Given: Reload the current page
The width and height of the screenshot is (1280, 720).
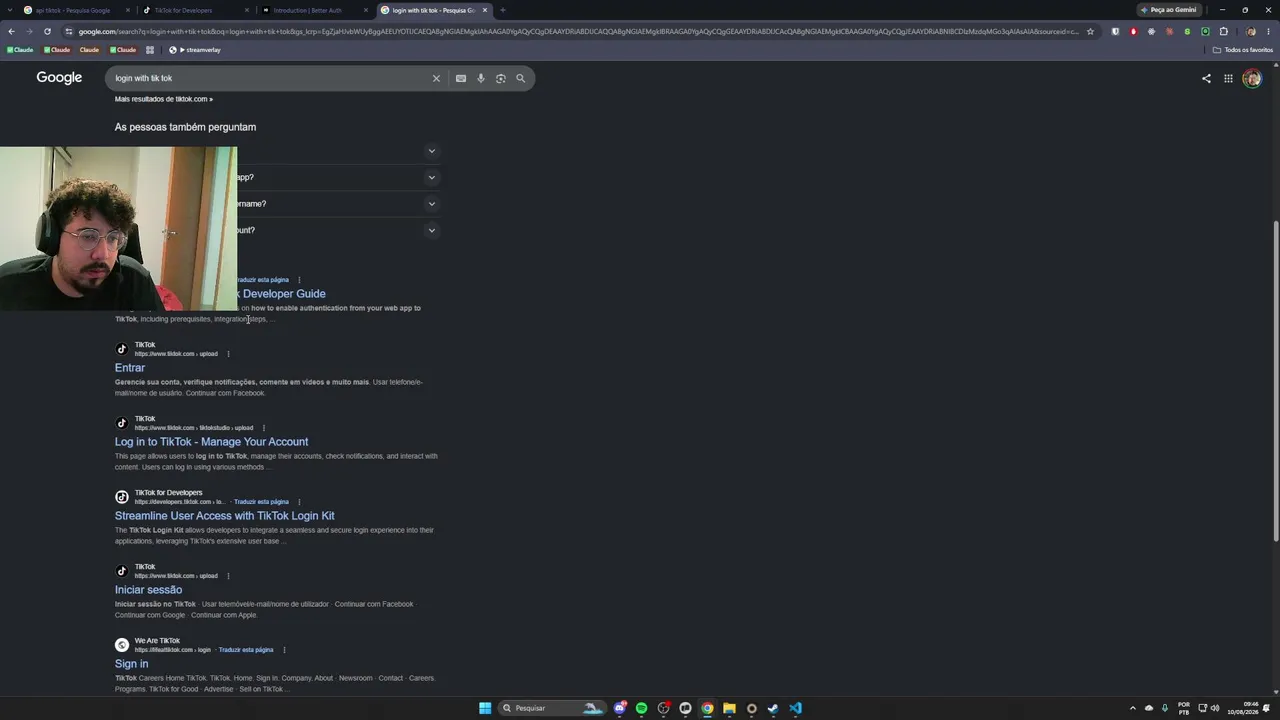Looking at the screenshot, I should click(x=47, y=31).
